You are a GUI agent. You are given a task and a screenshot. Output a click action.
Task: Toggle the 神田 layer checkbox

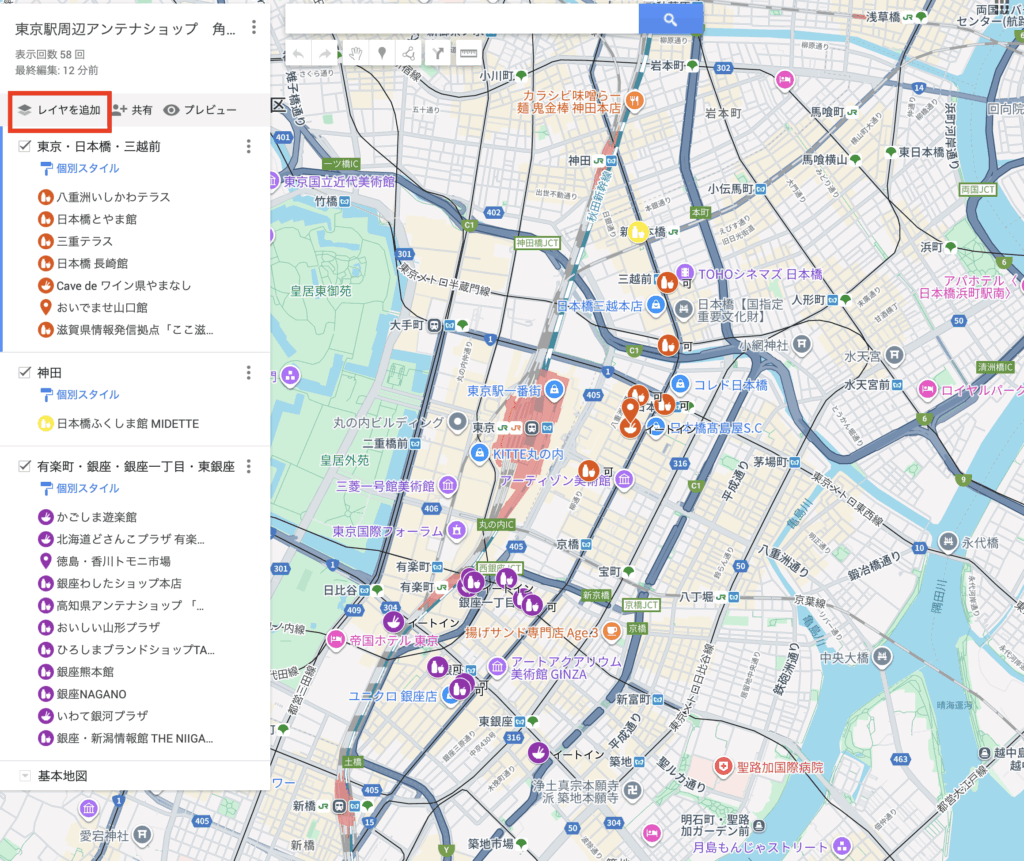[x=26, y=373]
